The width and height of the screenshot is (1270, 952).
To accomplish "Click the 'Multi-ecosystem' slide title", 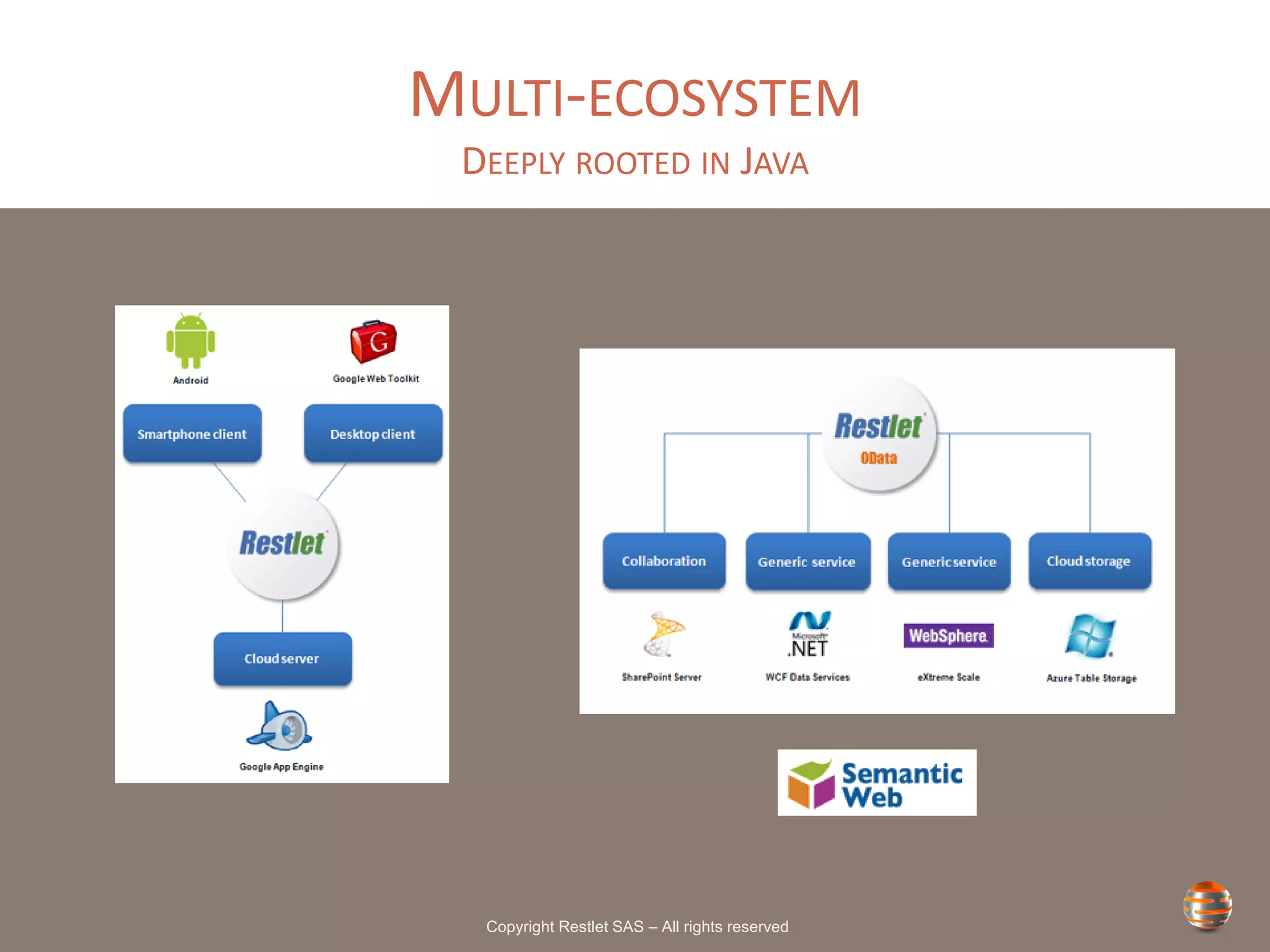I will tap(635, 95).
